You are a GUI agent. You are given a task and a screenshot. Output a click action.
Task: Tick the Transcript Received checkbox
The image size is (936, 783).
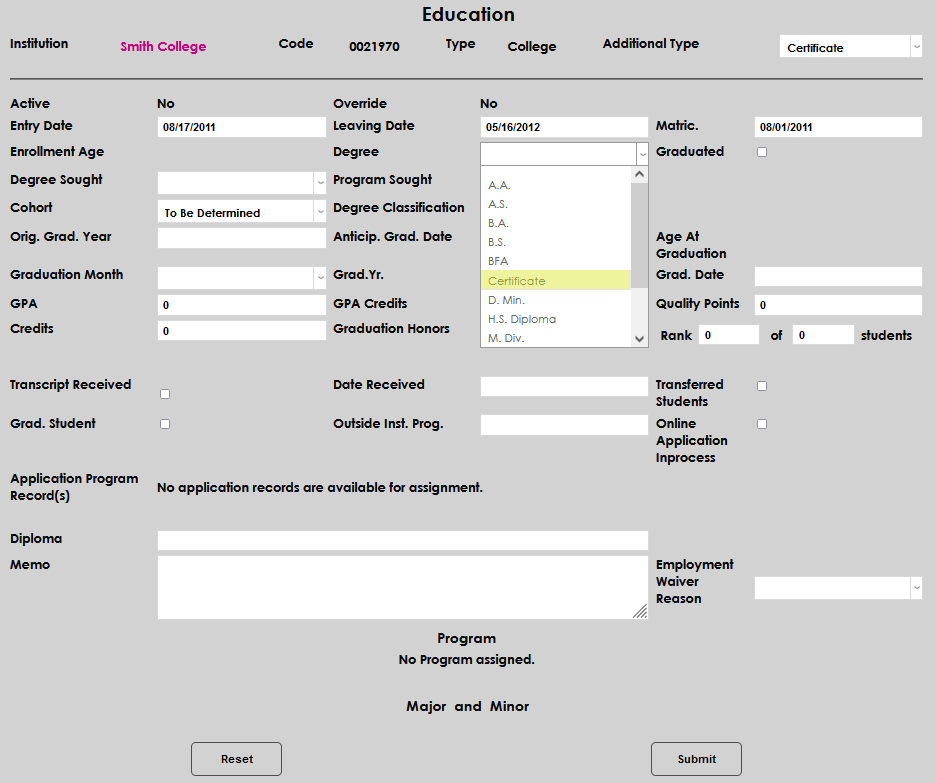click(165, 394)
